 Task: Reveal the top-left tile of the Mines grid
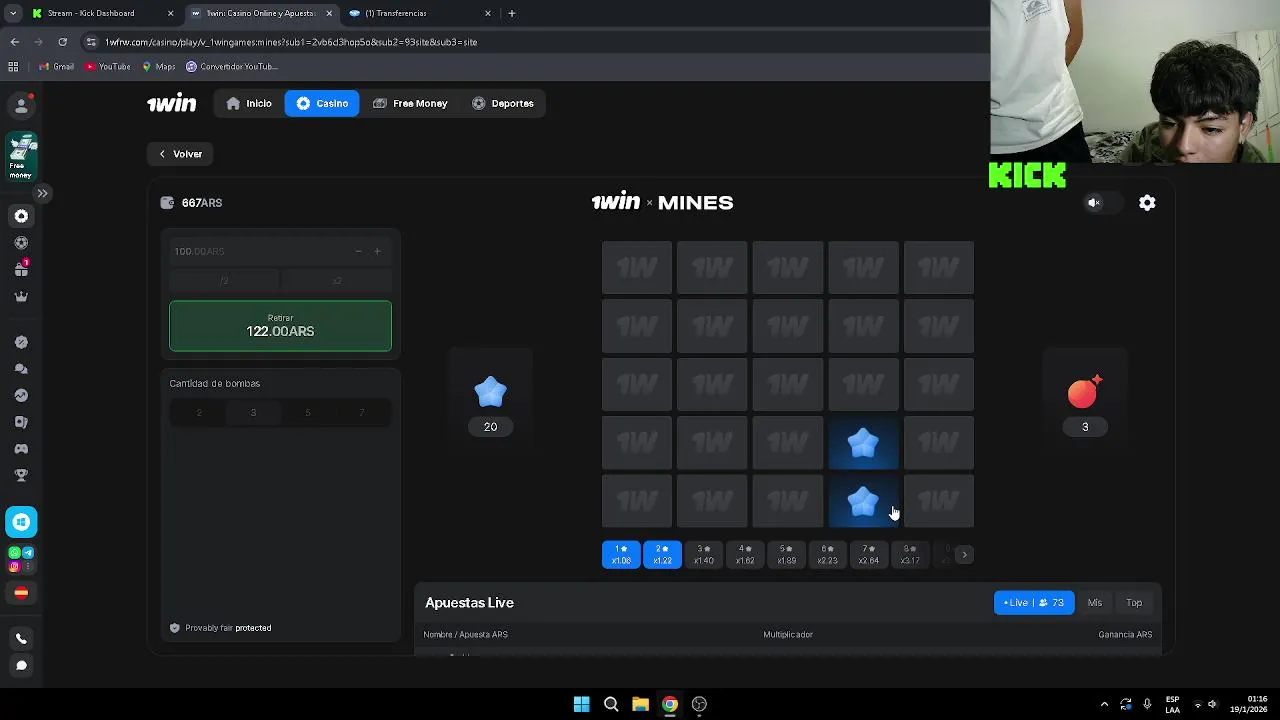[637, 268]
